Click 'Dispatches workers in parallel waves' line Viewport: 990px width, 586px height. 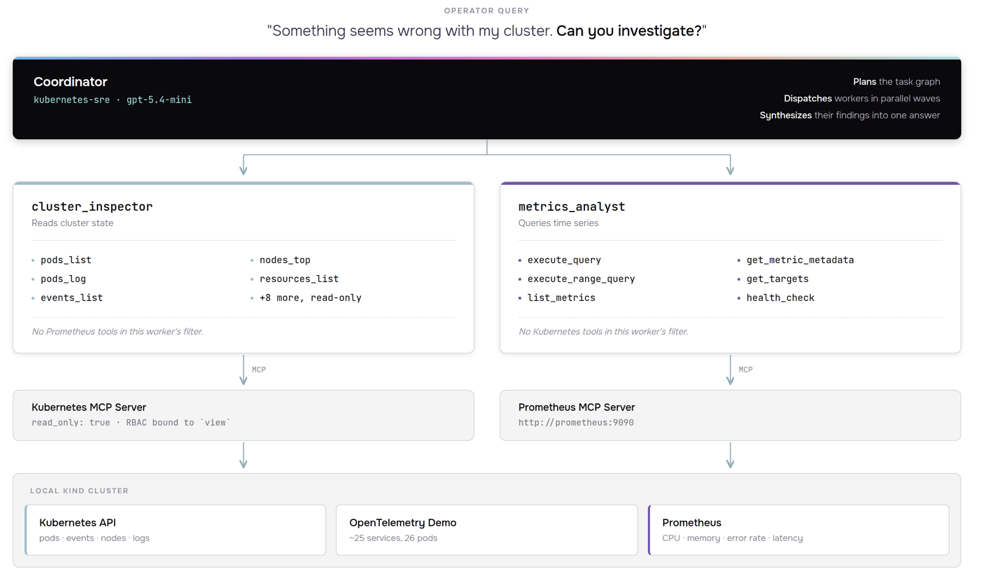click(862, 99)
